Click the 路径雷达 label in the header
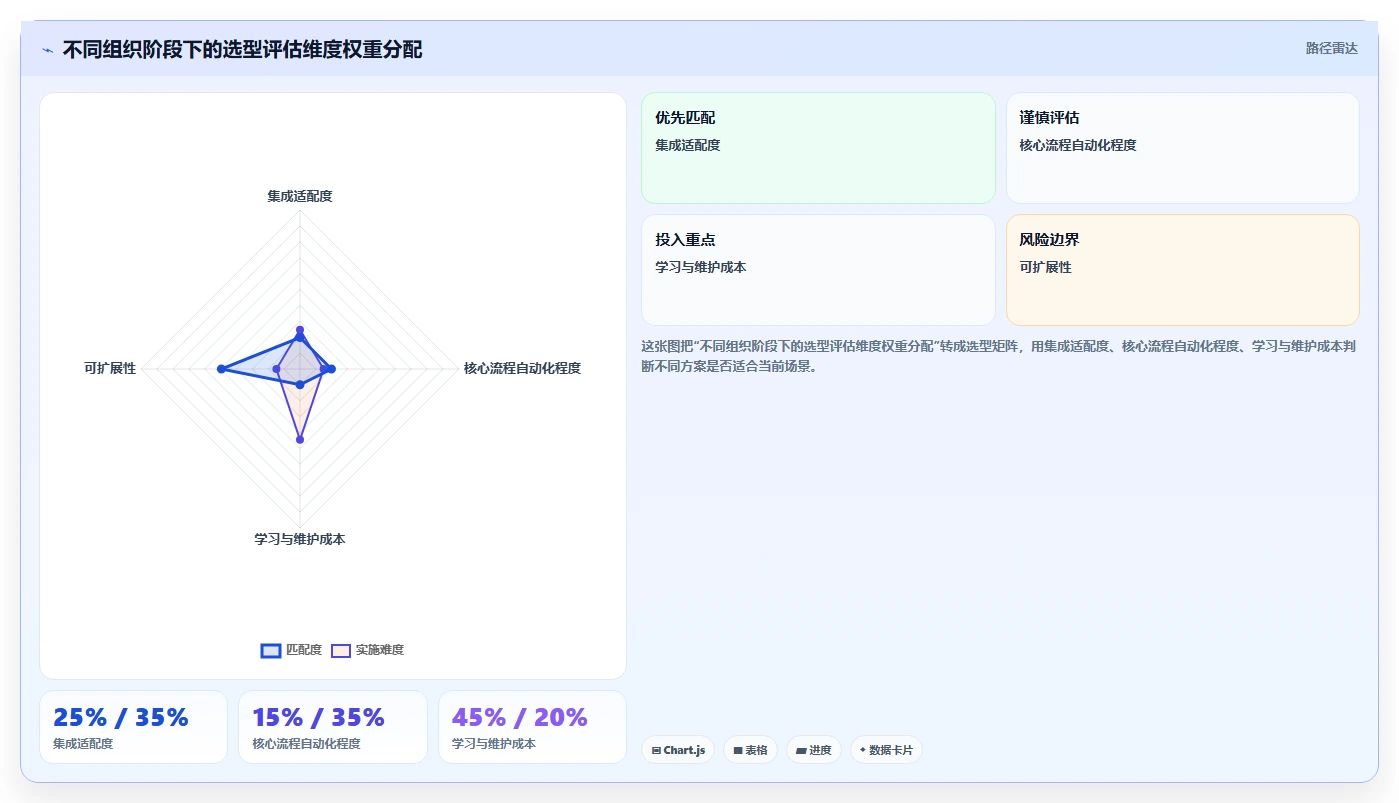 pos(1331,48)
